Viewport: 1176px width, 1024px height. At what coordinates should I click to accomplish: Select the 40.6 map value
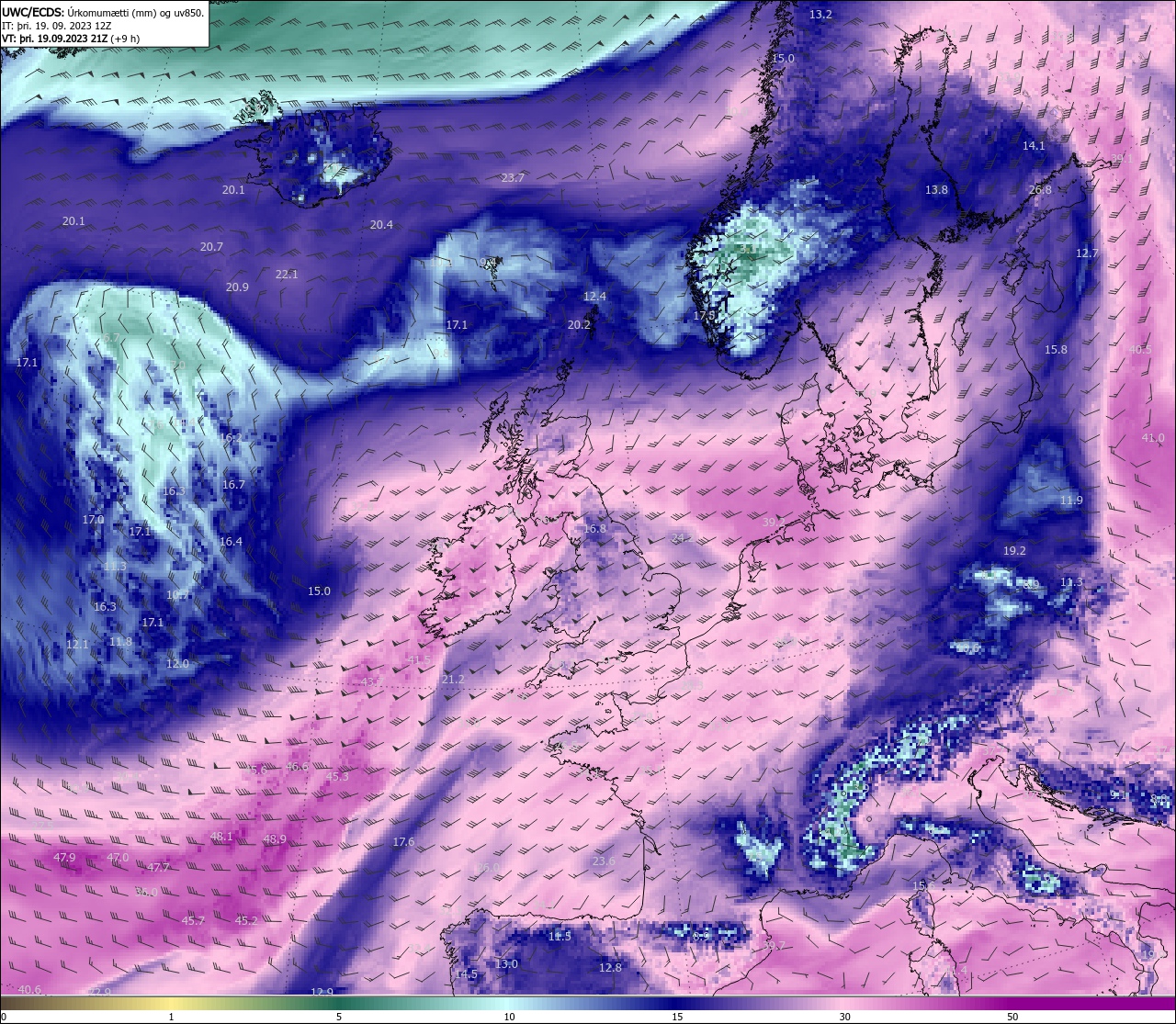point(29,990)
